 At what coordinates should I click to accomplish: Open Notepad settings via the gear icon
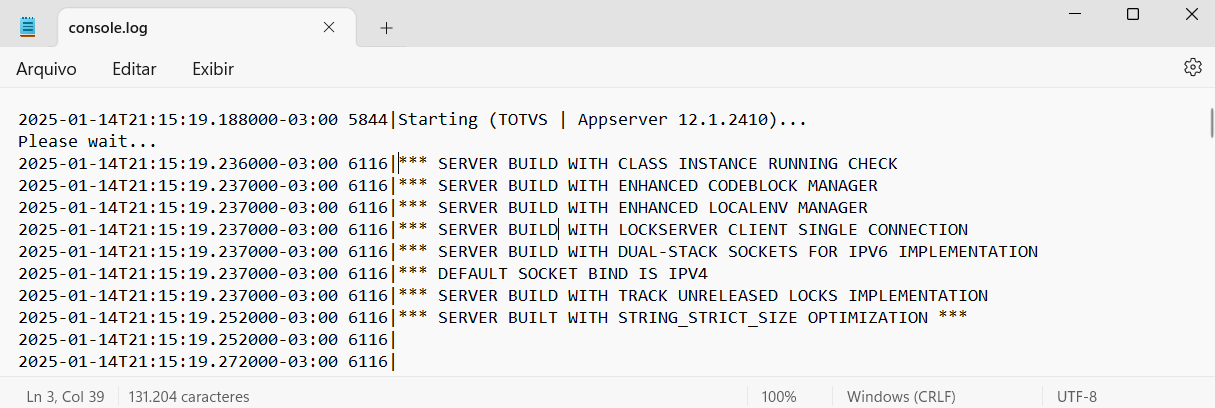tap(1192, 67)
